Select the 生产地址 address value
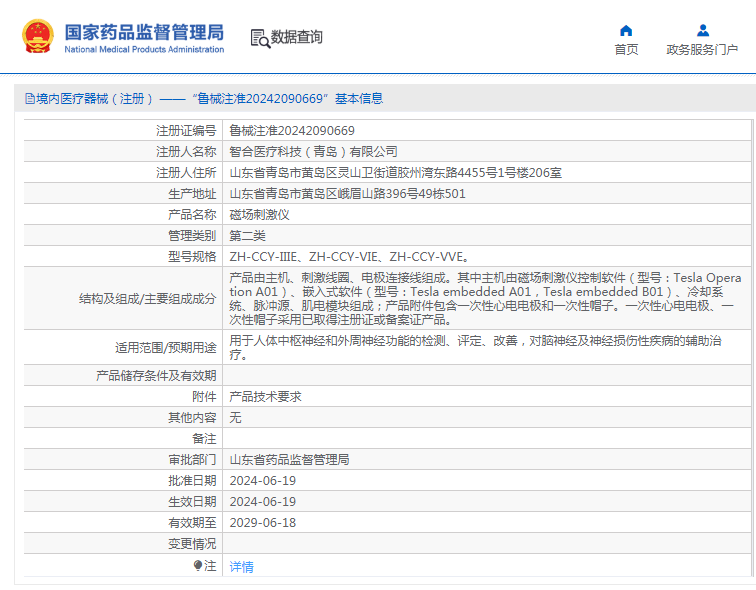 click(347, 194)
